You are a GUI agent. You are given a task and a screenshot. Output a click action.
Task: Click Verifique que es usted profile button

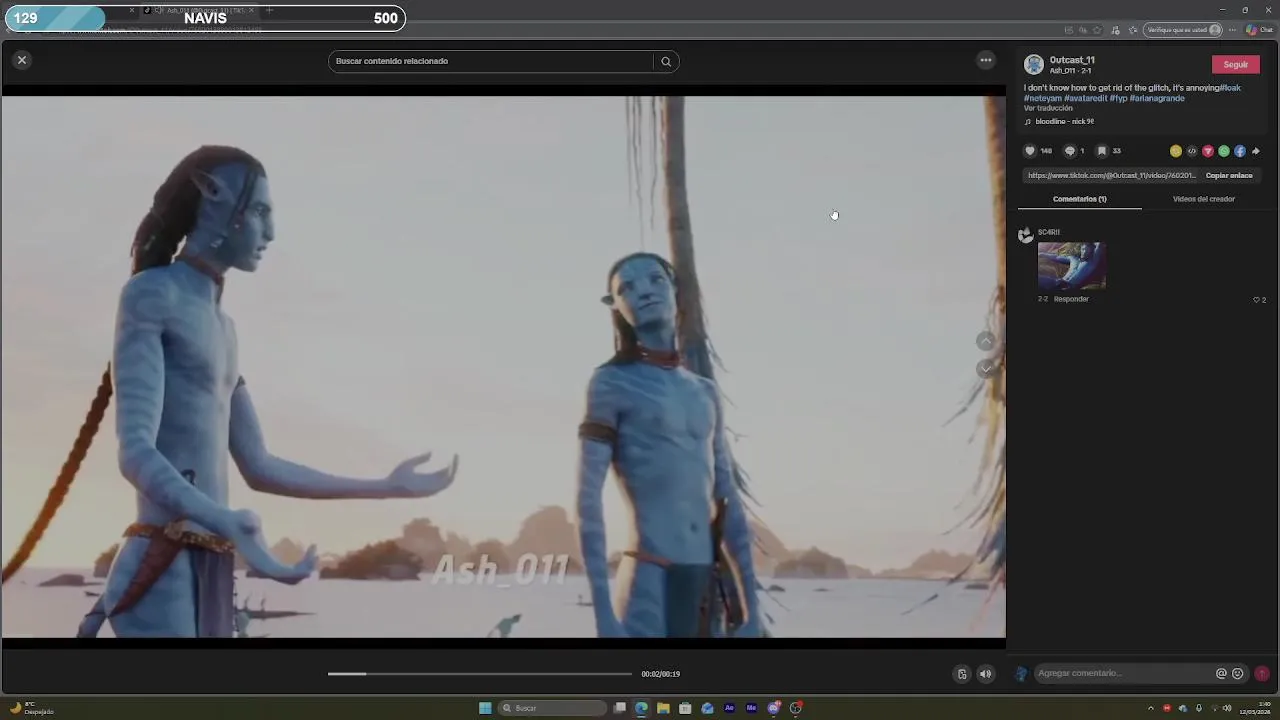(1184, 30)
